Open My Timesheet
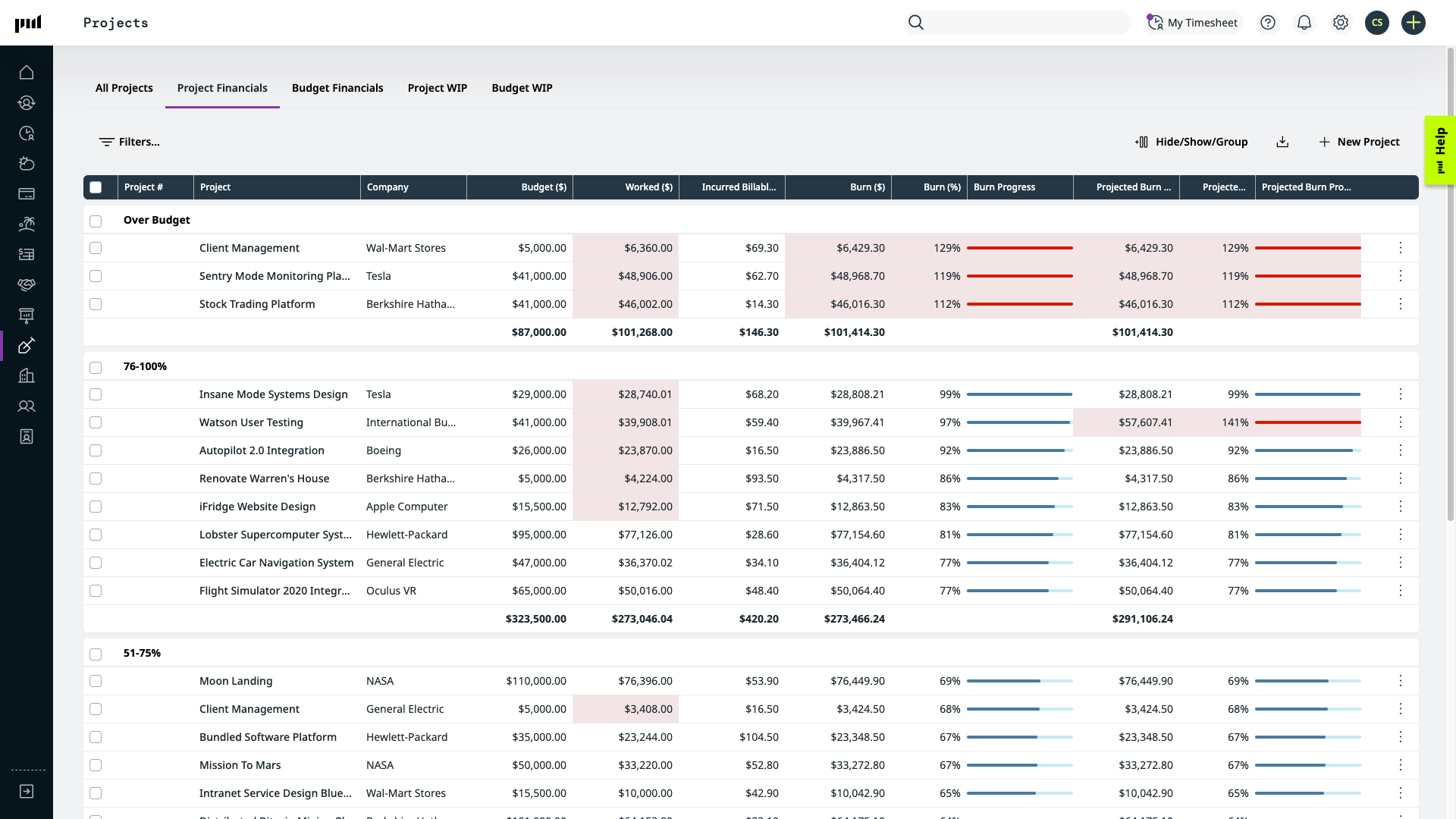The width and height of the screenshot is (1456, 819). [1192, 23]
